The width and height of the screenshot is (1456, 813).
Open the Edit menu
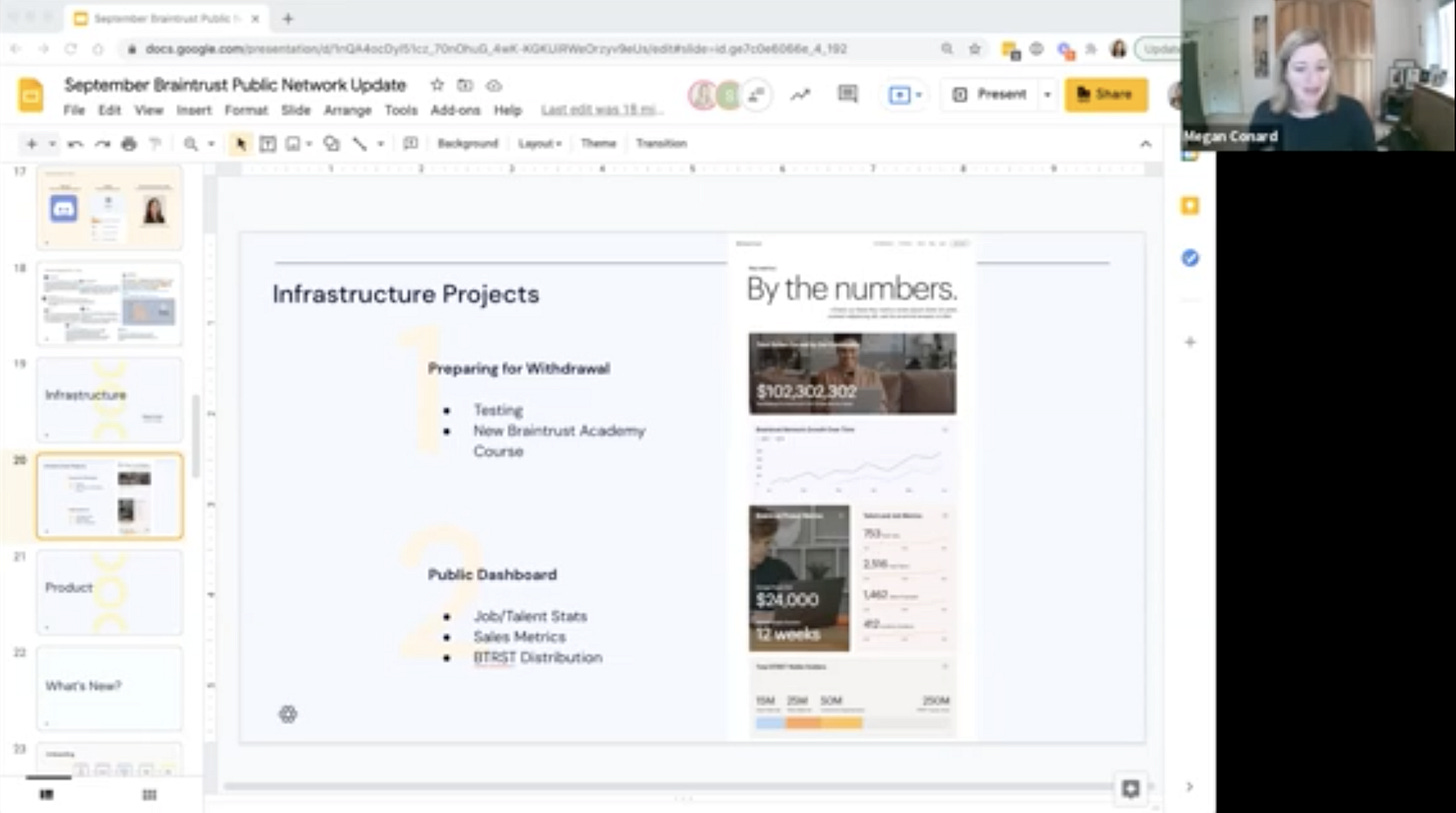point(109,110)
